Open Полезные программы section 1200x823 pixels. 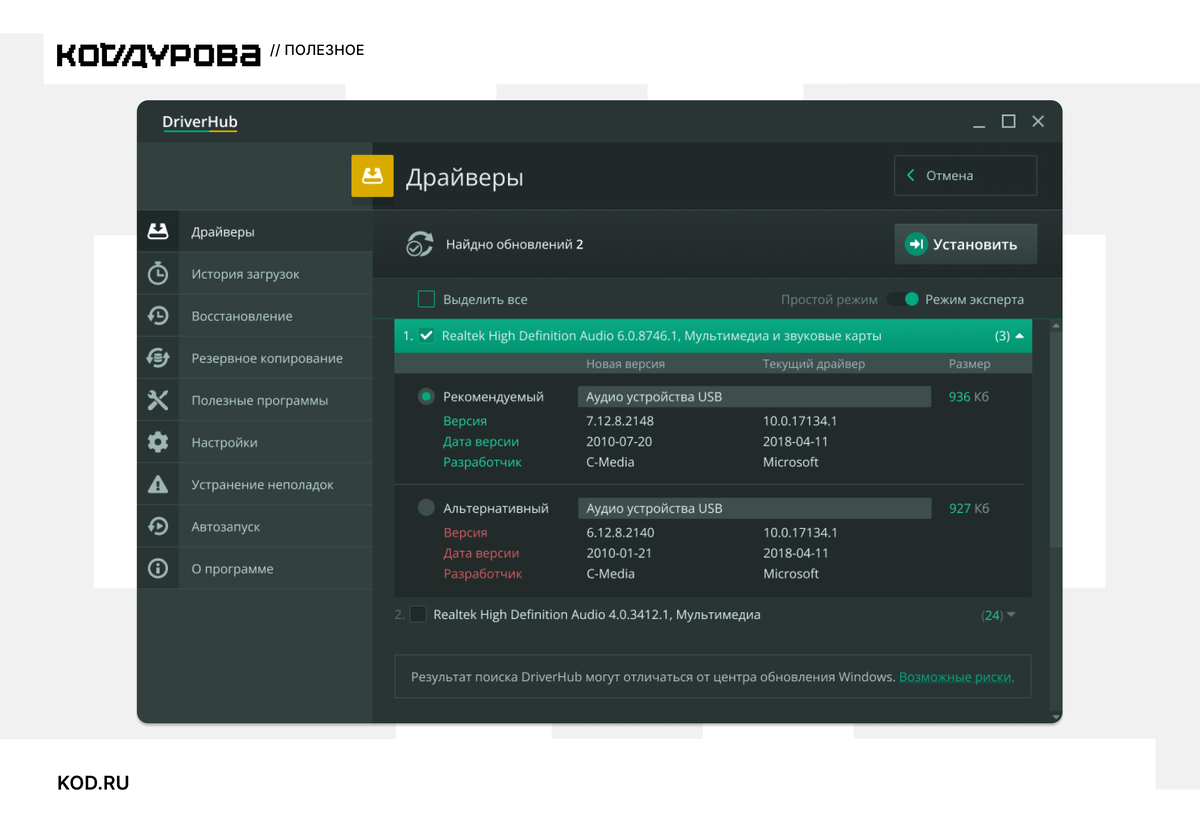point(254,400)
